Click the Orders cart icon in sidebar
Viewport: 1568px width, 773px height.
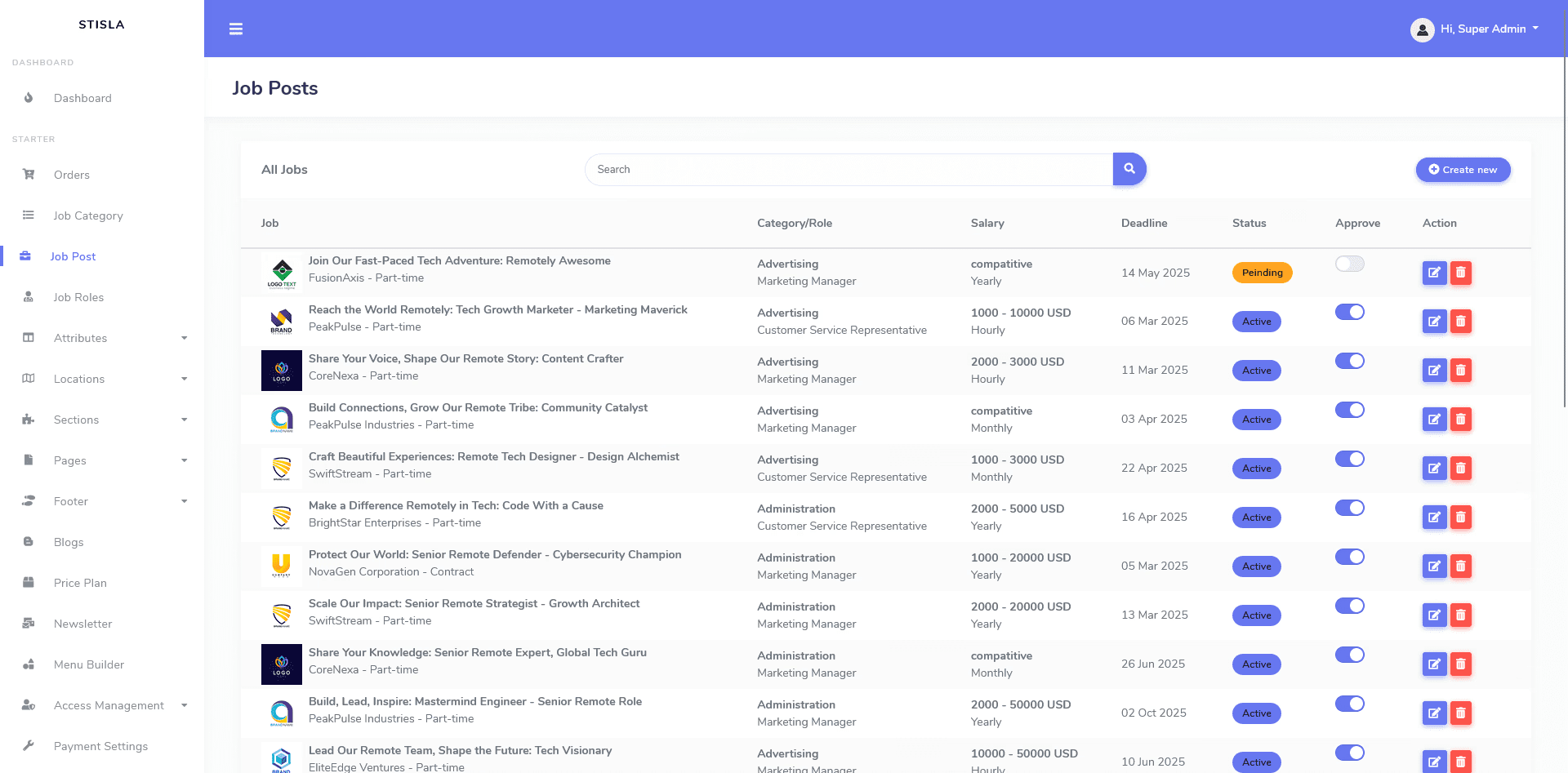29,175
